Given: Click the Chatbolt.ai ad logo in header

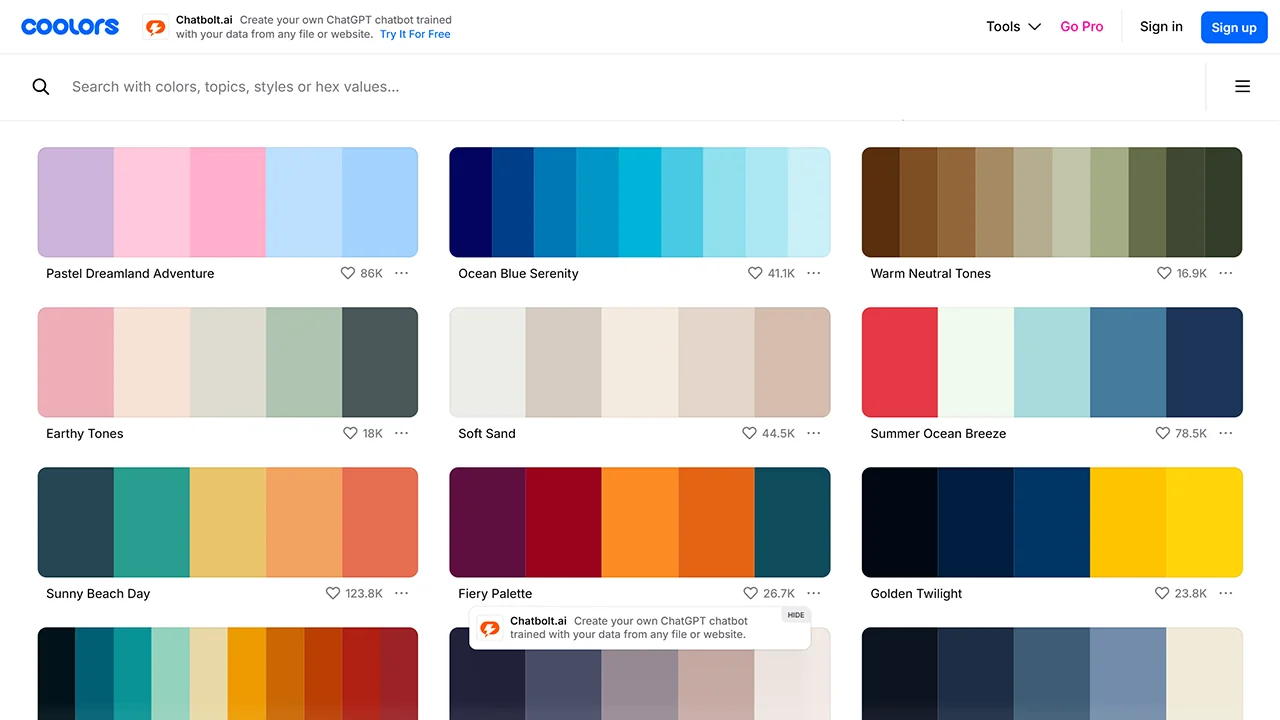Looking at the screenshot, I should [155, 27].
